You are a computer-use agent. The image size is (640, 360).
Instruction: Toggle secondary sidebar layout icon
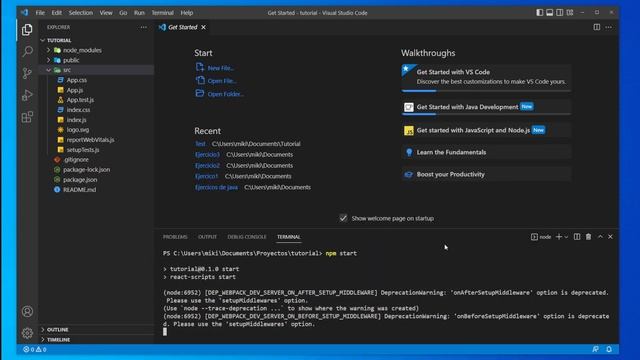(560, 13)
